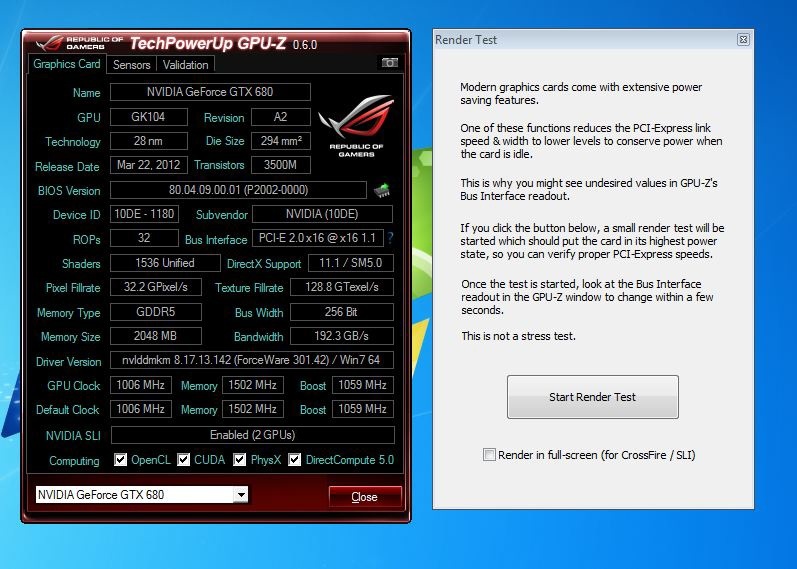
Task: Click the Revision value A2
Action: click(281, 117)
